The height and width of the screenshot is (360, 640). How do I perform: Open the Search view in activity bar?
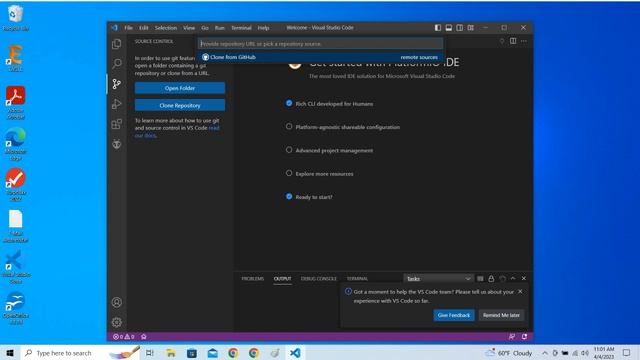(x=117, y=64)
